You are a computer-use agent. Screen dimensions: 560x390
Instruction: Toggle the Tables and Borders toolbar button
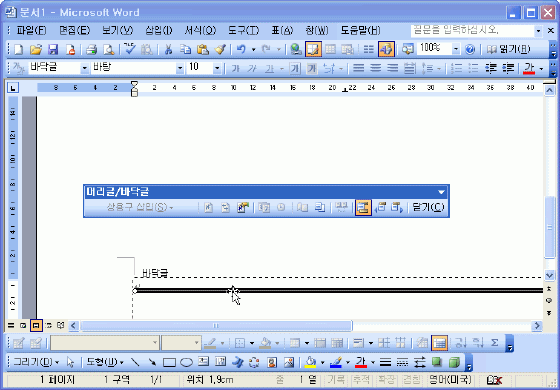tap(313, 49)
